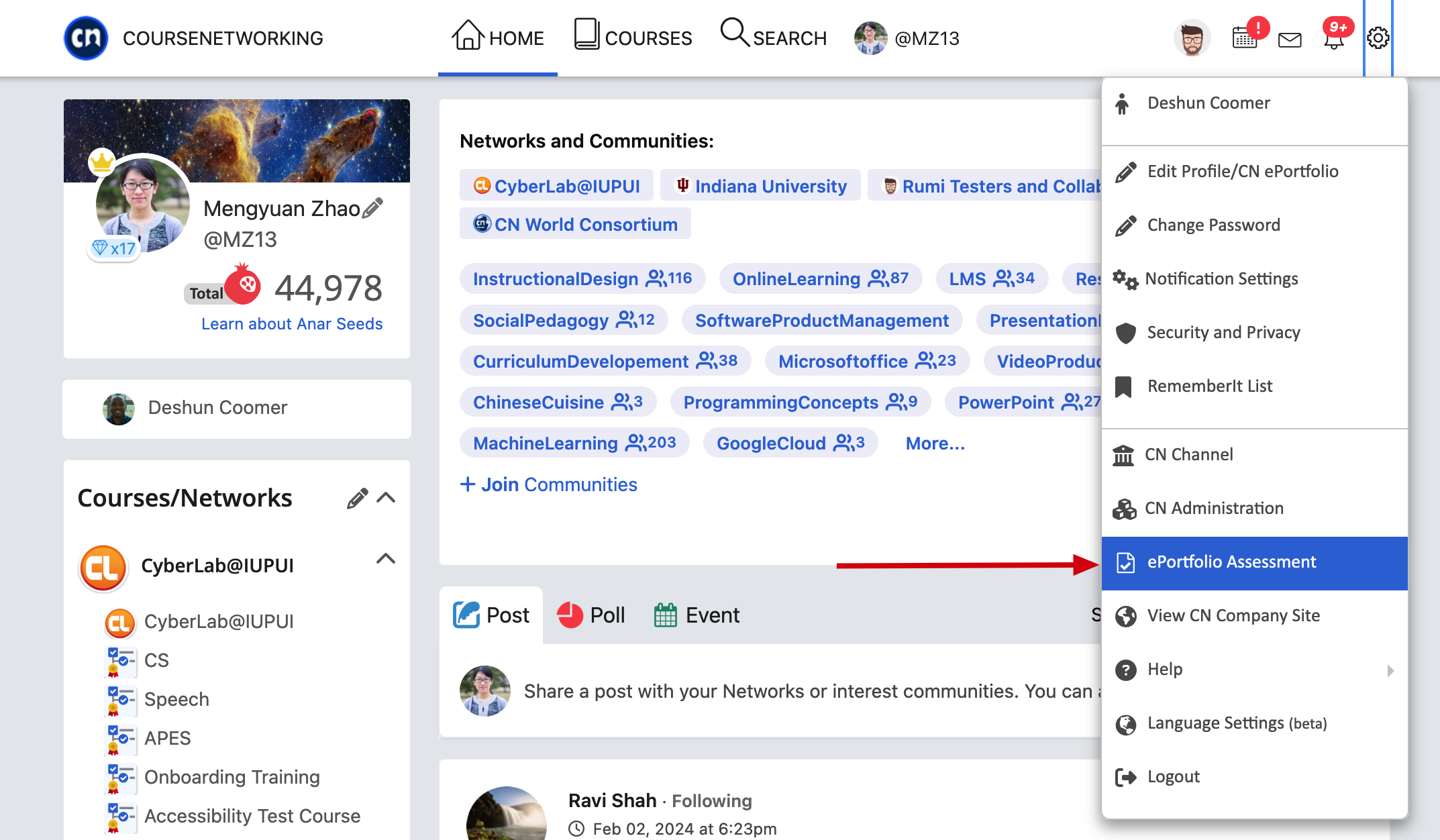Open Language Settings (beta)
The image size is (1440, 840).
[x=1255, y=723]
